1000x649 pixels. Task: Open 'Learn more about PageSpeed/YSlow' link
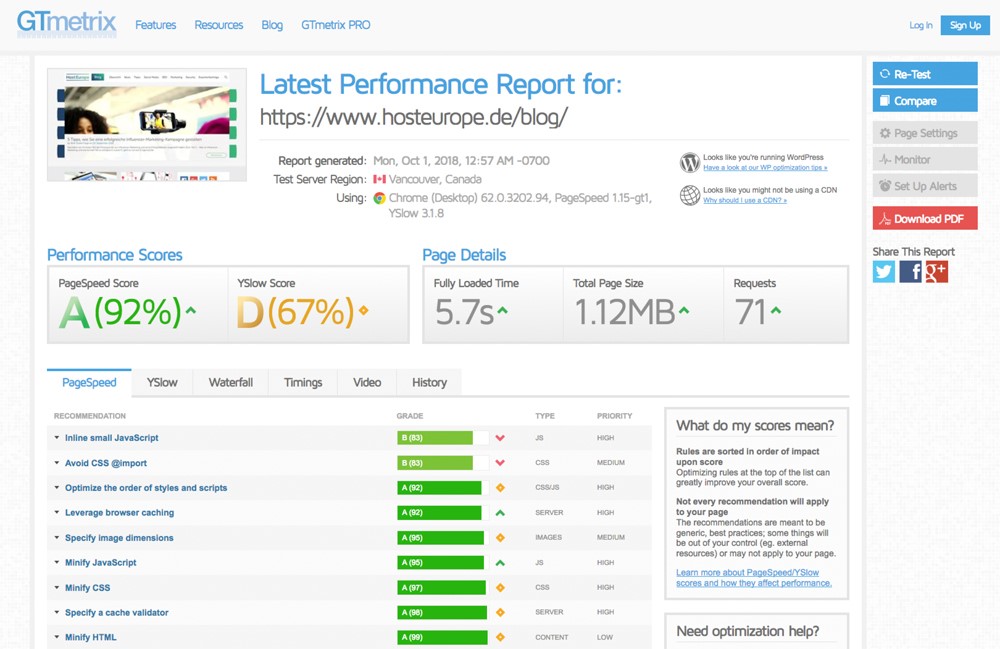coord(754,578)
